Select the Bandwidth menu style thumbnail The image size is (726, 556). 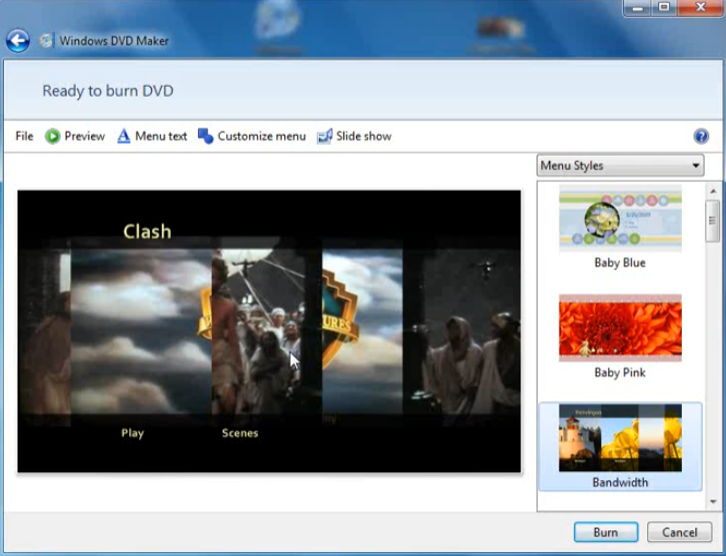tap(620, 438)
